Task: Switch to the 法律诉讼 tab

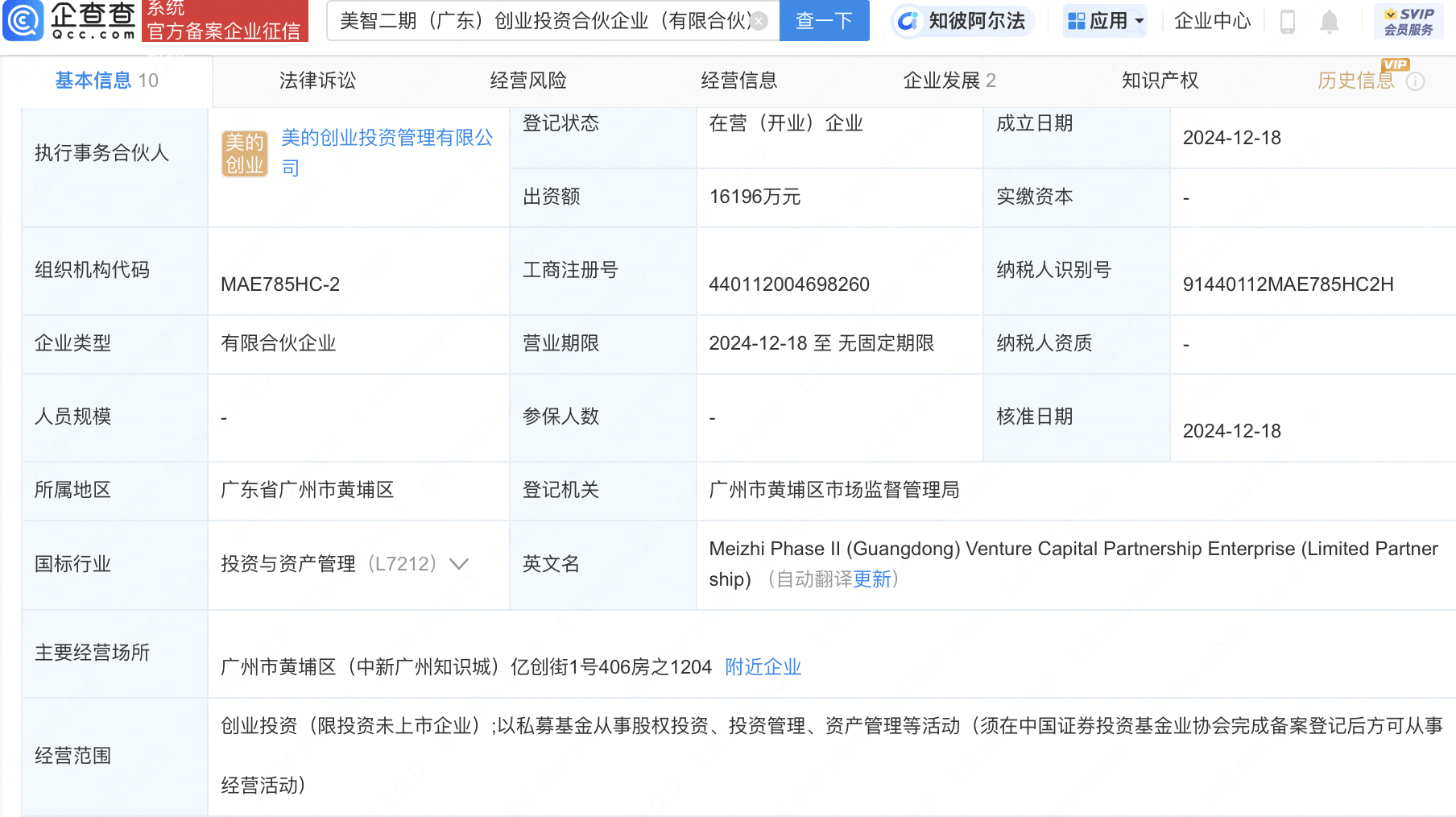Action: click(x=317, y=81)
